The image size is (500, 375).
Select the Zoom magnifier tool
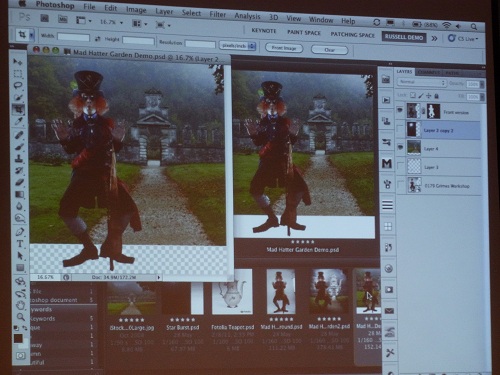click(x=21, y=317)
